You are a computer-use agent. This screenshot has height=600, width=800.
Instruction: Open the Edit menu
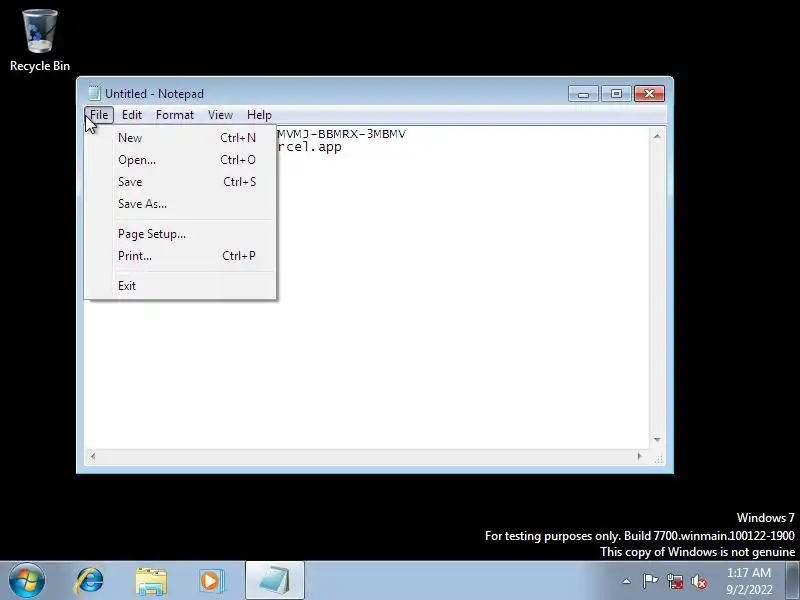tap(132, 115)
